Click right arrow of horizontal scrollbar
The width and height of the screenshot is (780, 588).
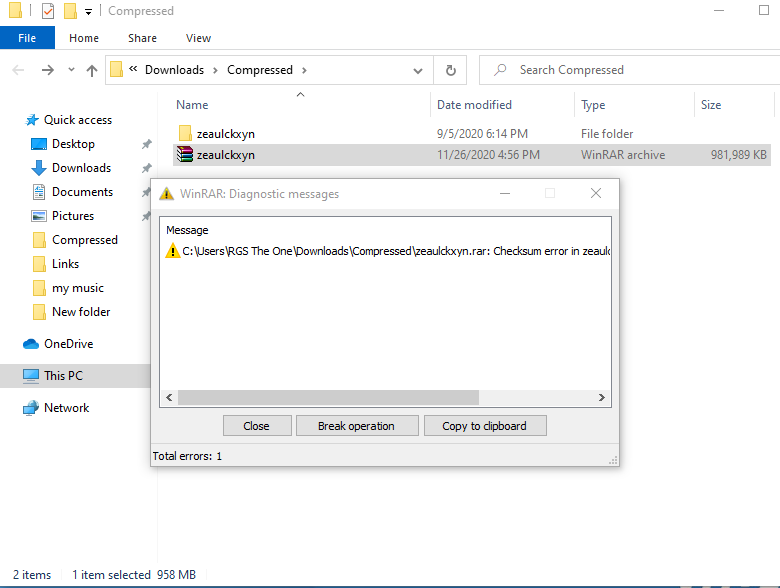coord(601,397)
